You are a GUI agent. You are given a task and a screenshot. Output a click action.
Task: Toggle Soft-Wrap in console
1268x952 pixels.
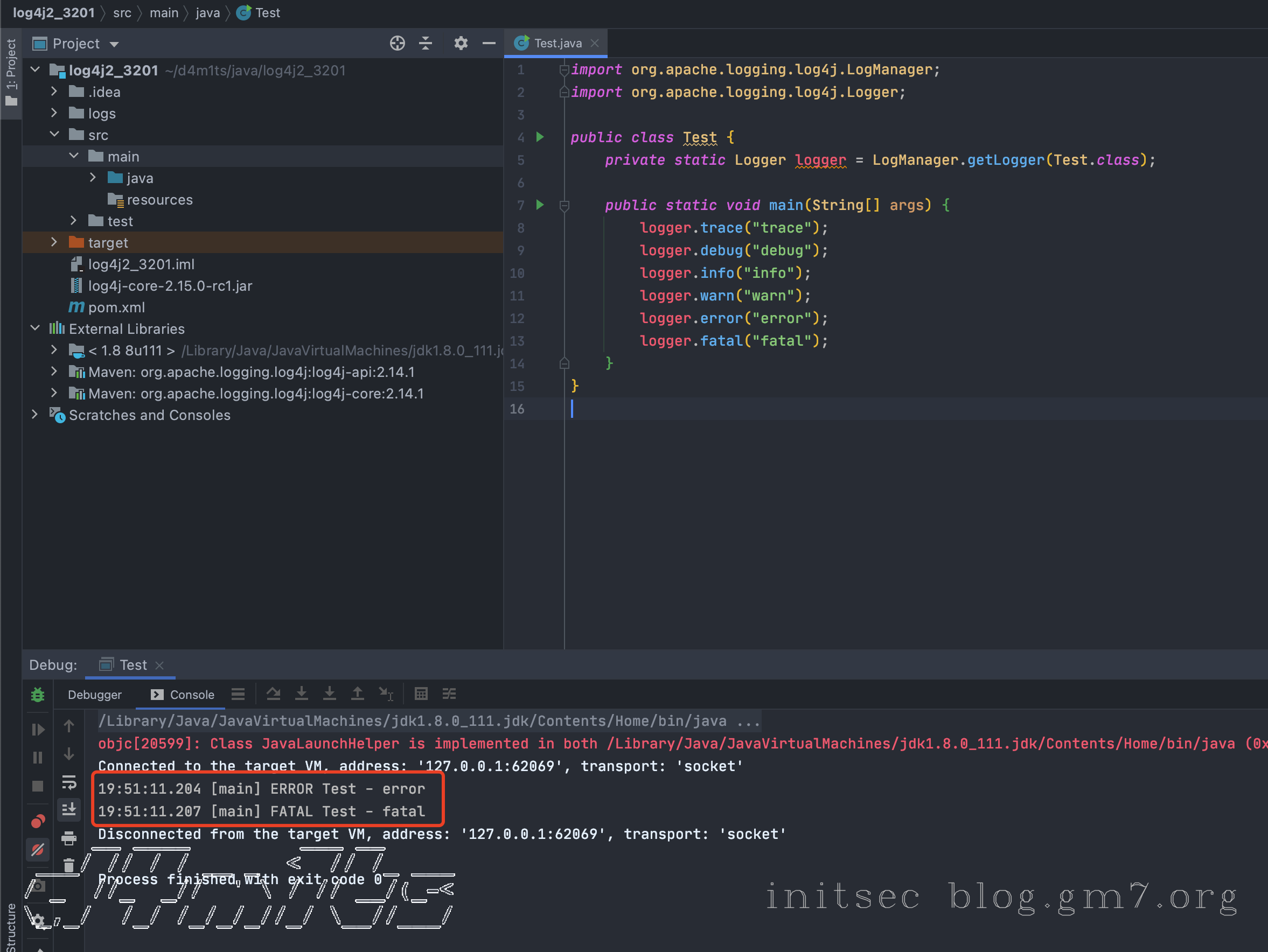[69, 782]
